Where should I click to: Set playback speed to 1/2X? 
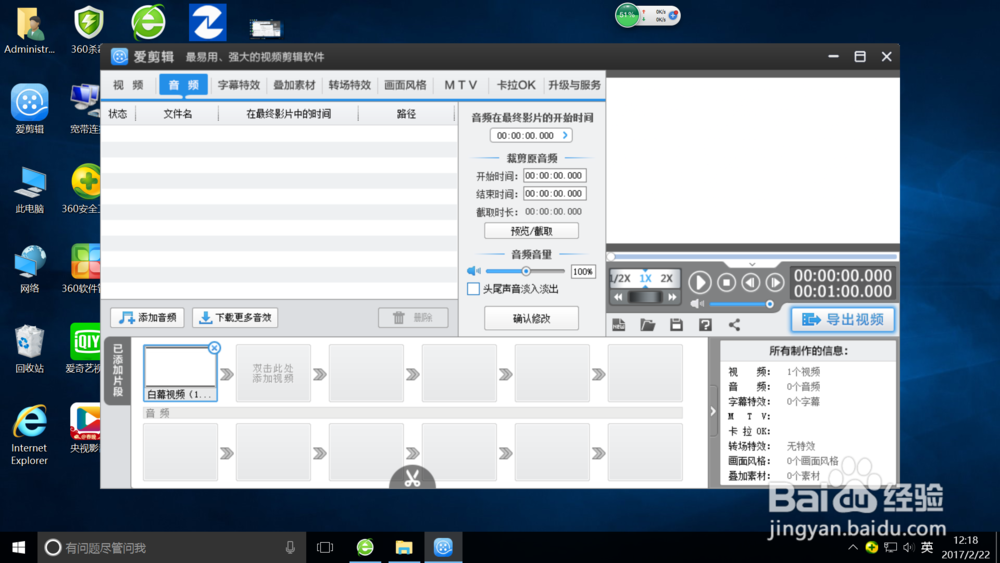pos(620,279)
